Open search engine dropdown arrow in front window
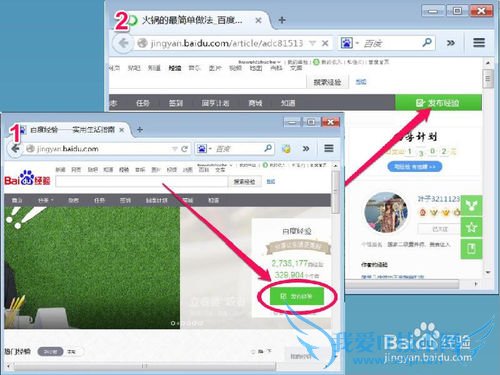The image size is (500, 375). coord(210,149)
